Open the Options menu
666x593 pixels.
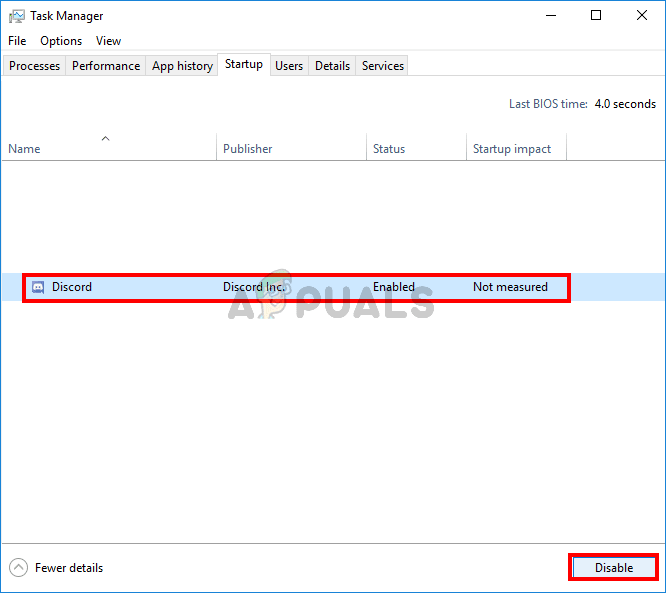click(61, 41)
